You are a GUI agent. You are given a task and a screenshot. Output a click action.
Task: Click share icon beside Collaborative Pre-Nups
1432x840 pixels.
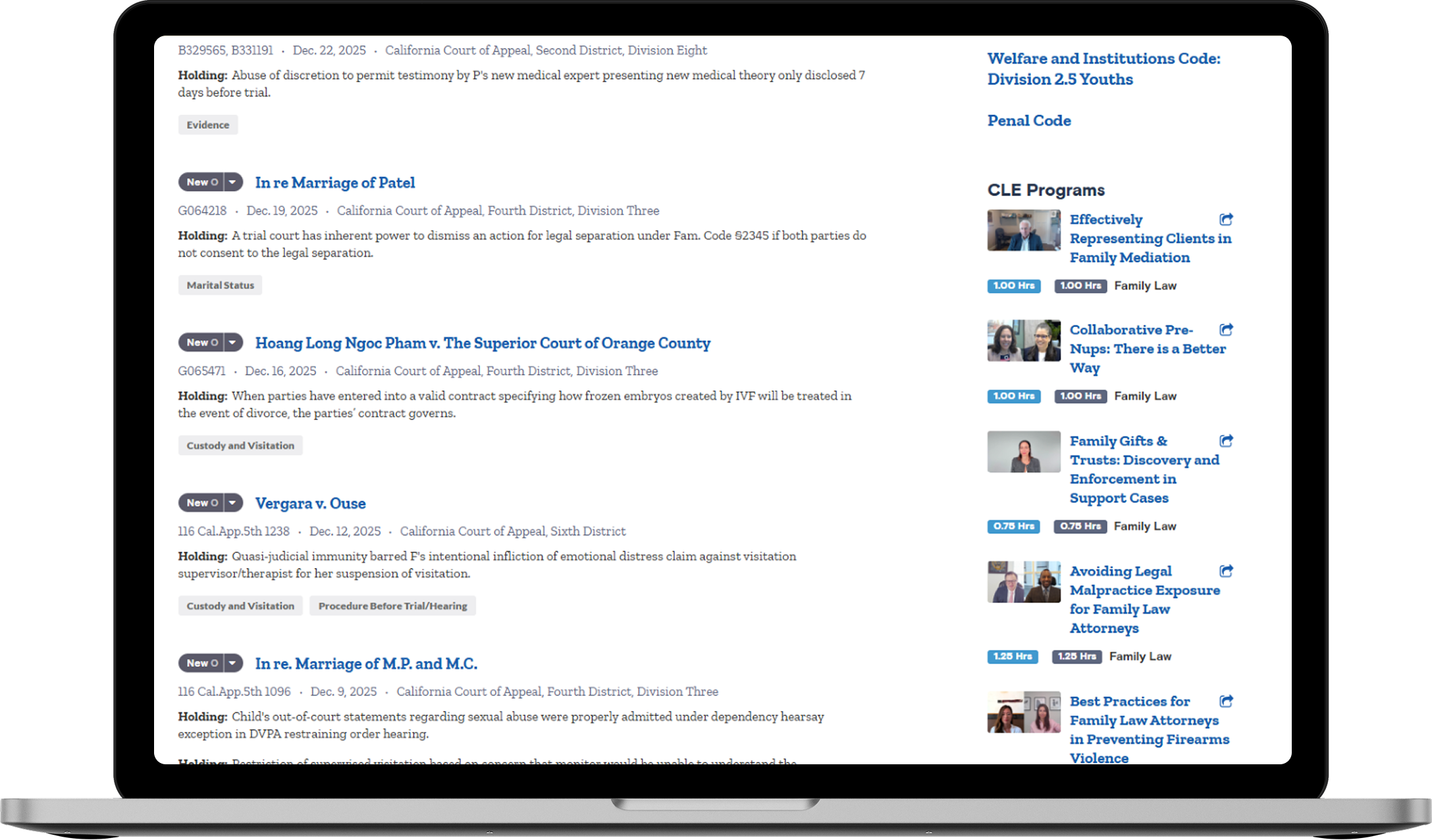(1226, 330)
